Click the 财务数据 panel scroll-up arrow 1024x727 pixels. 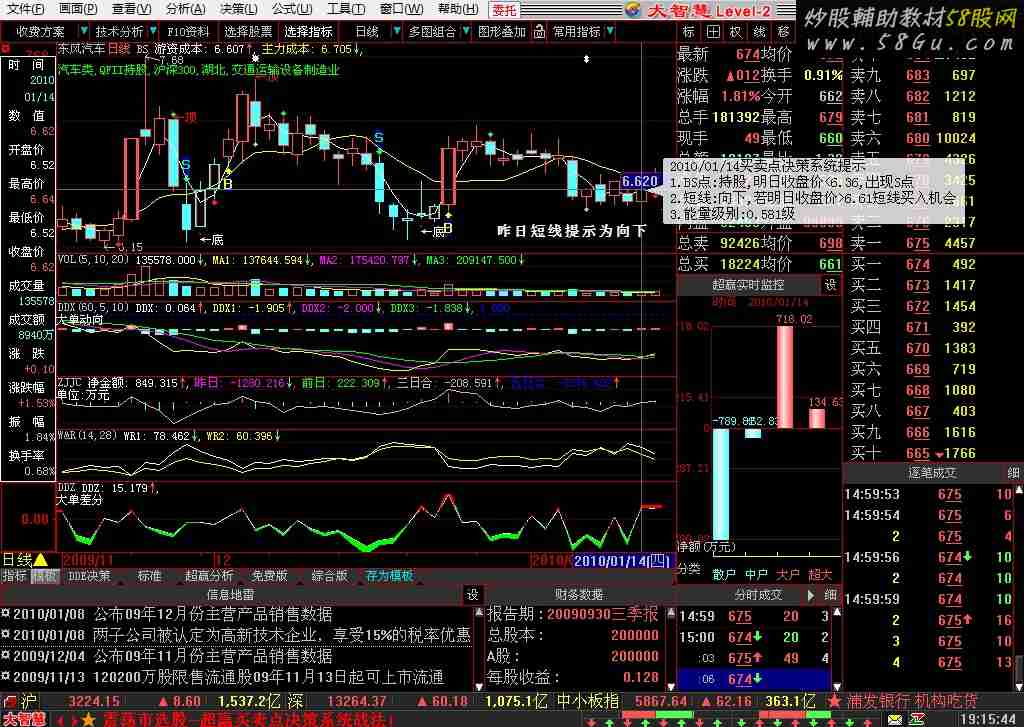click(x=671, y=613)
